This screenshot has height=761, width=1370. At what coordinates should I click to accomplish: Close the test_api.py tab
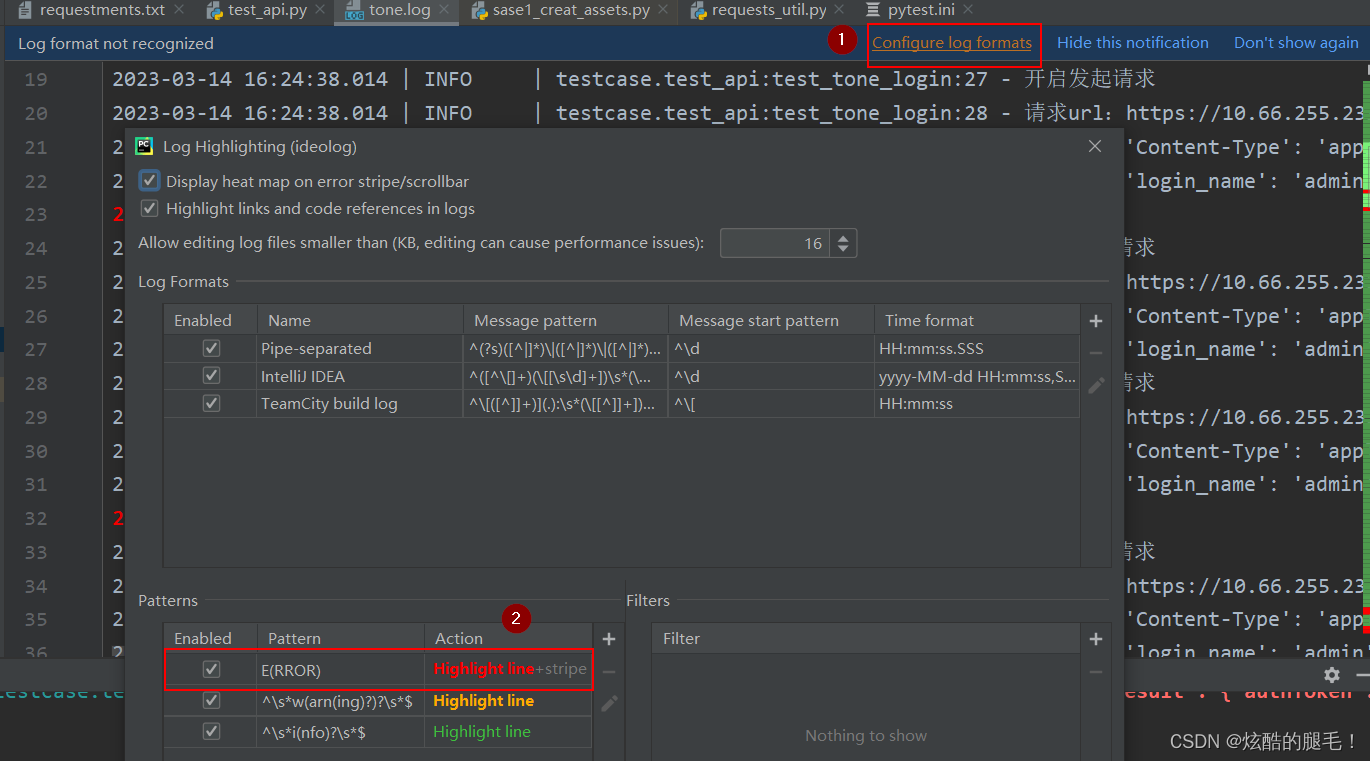[319, 10]
